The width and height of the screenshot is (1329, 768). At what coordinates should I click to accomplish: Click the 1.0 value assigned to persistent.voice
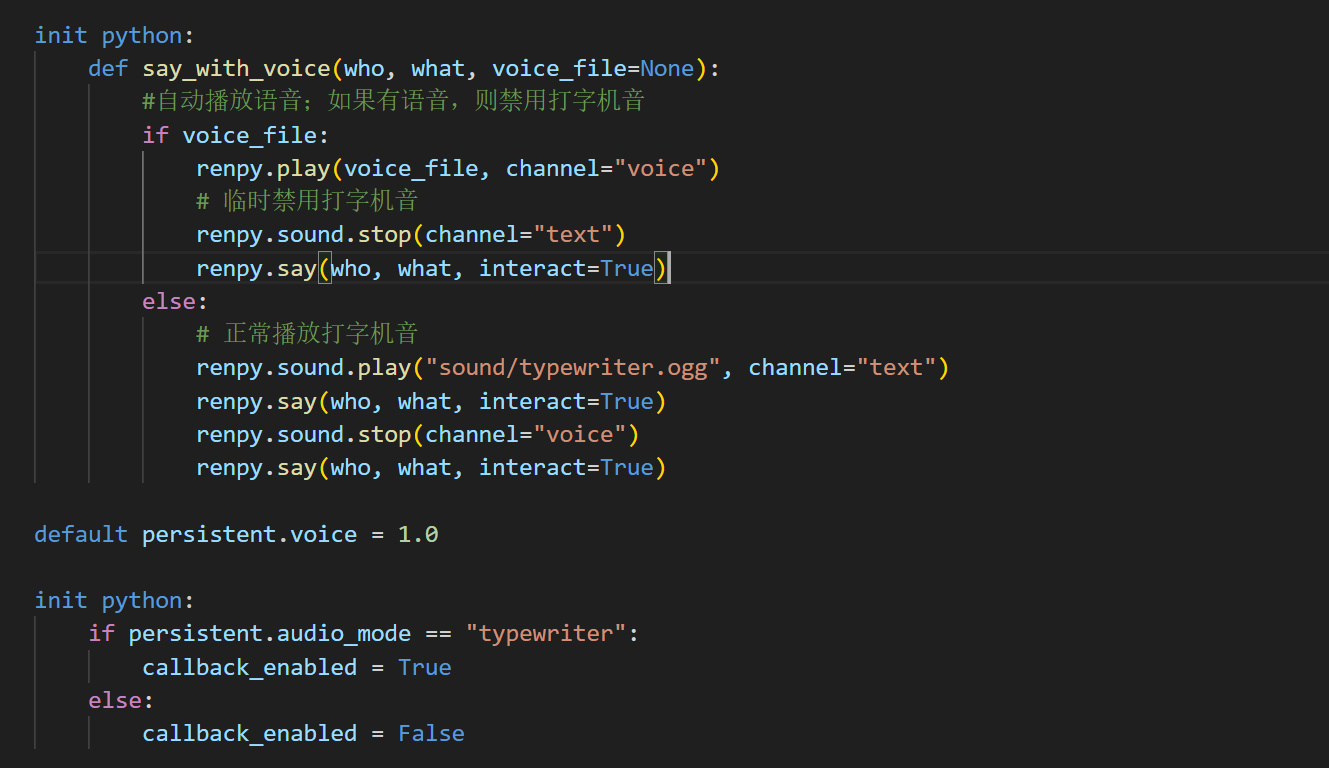point(418,534)
